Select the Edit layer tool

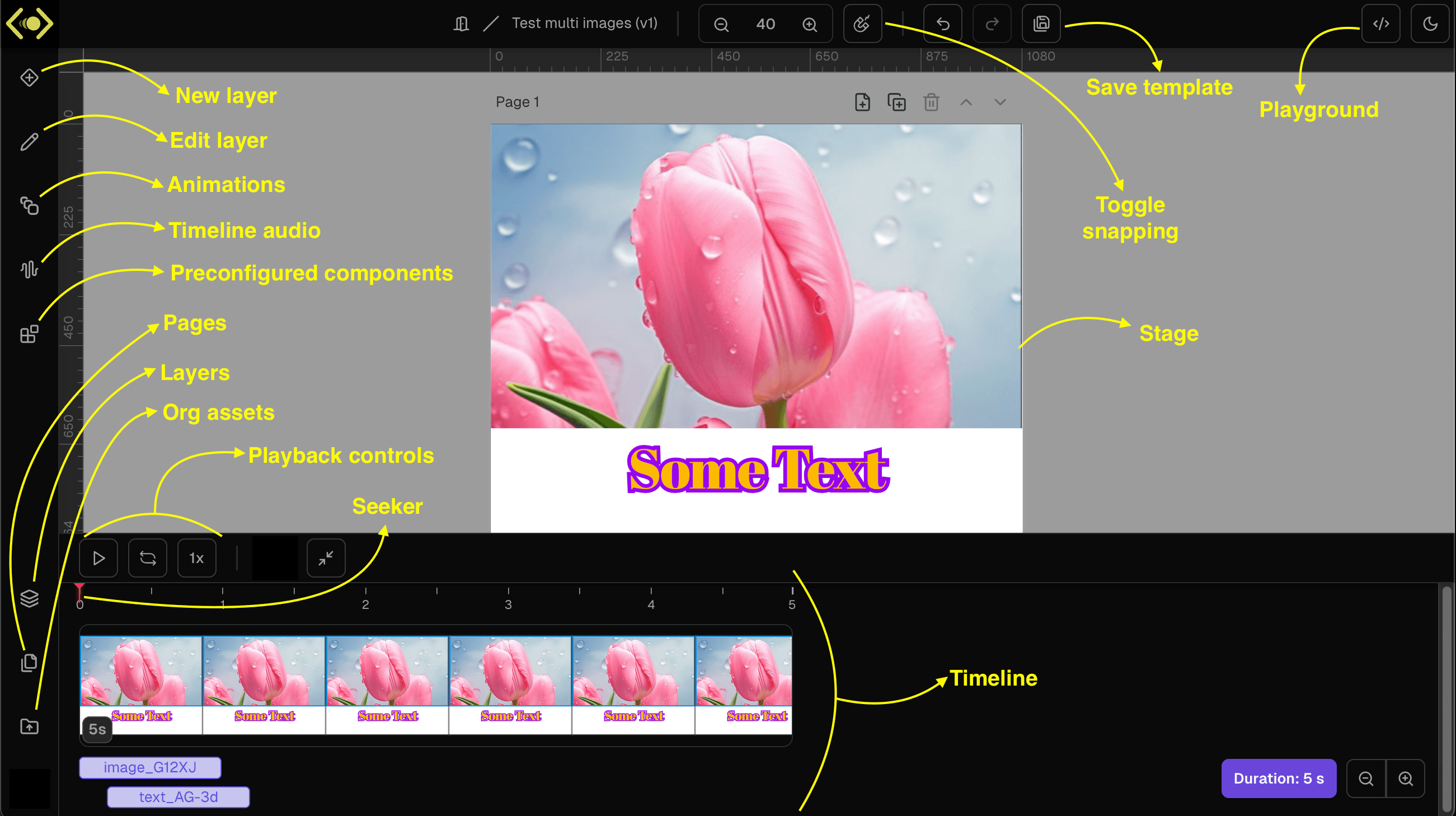(x=29, y=142)
